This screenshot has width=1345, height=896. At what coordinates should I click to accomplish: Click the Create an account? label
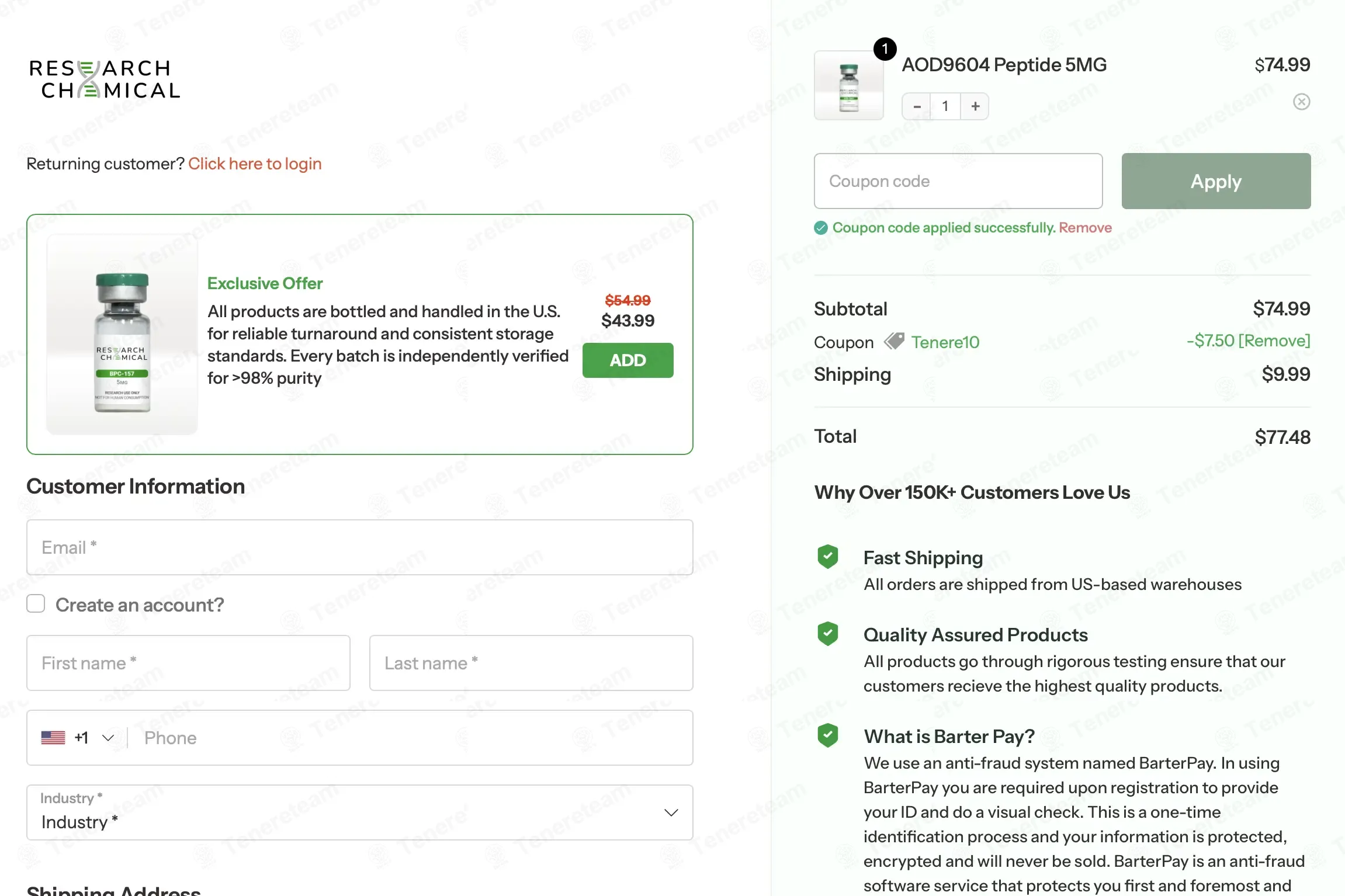tap(140, 605)
